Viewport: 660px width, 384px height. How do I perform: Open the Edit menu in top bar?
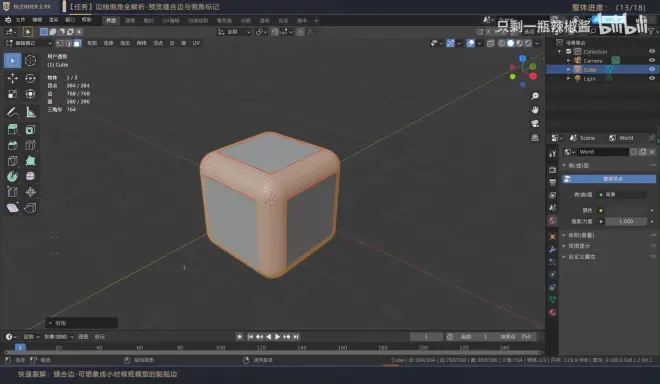37,20
